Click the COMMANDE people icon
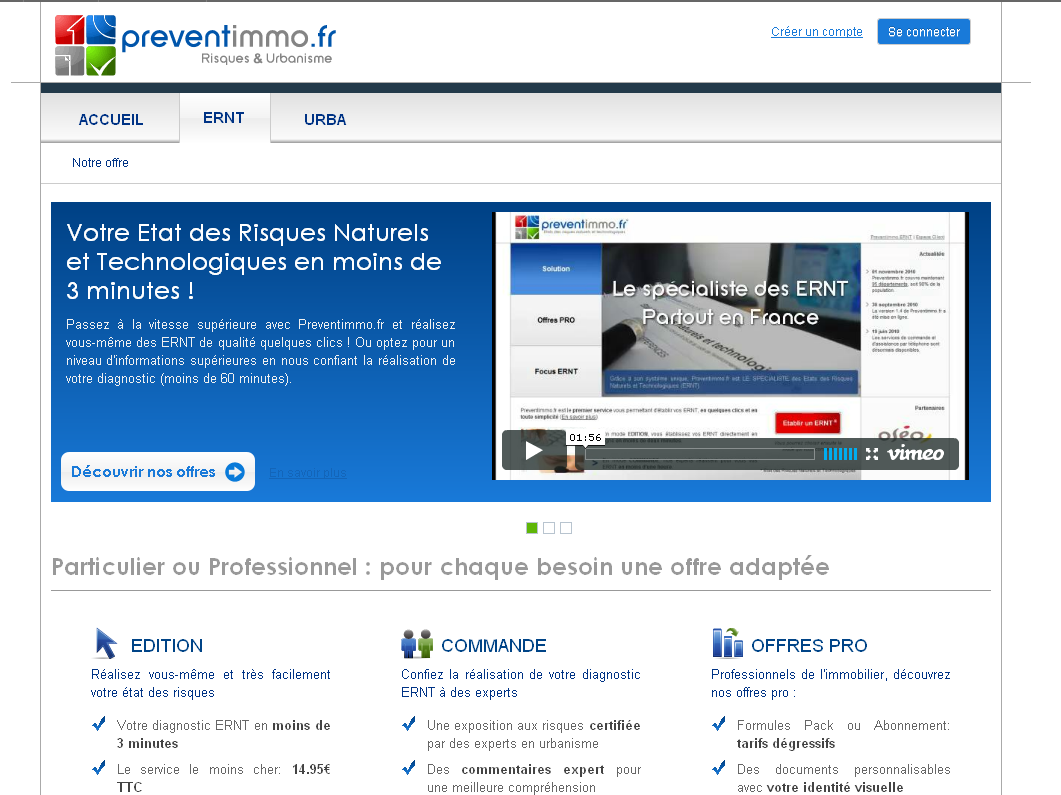The width and height of the screenshot is (1061, 795). (417, 643)
